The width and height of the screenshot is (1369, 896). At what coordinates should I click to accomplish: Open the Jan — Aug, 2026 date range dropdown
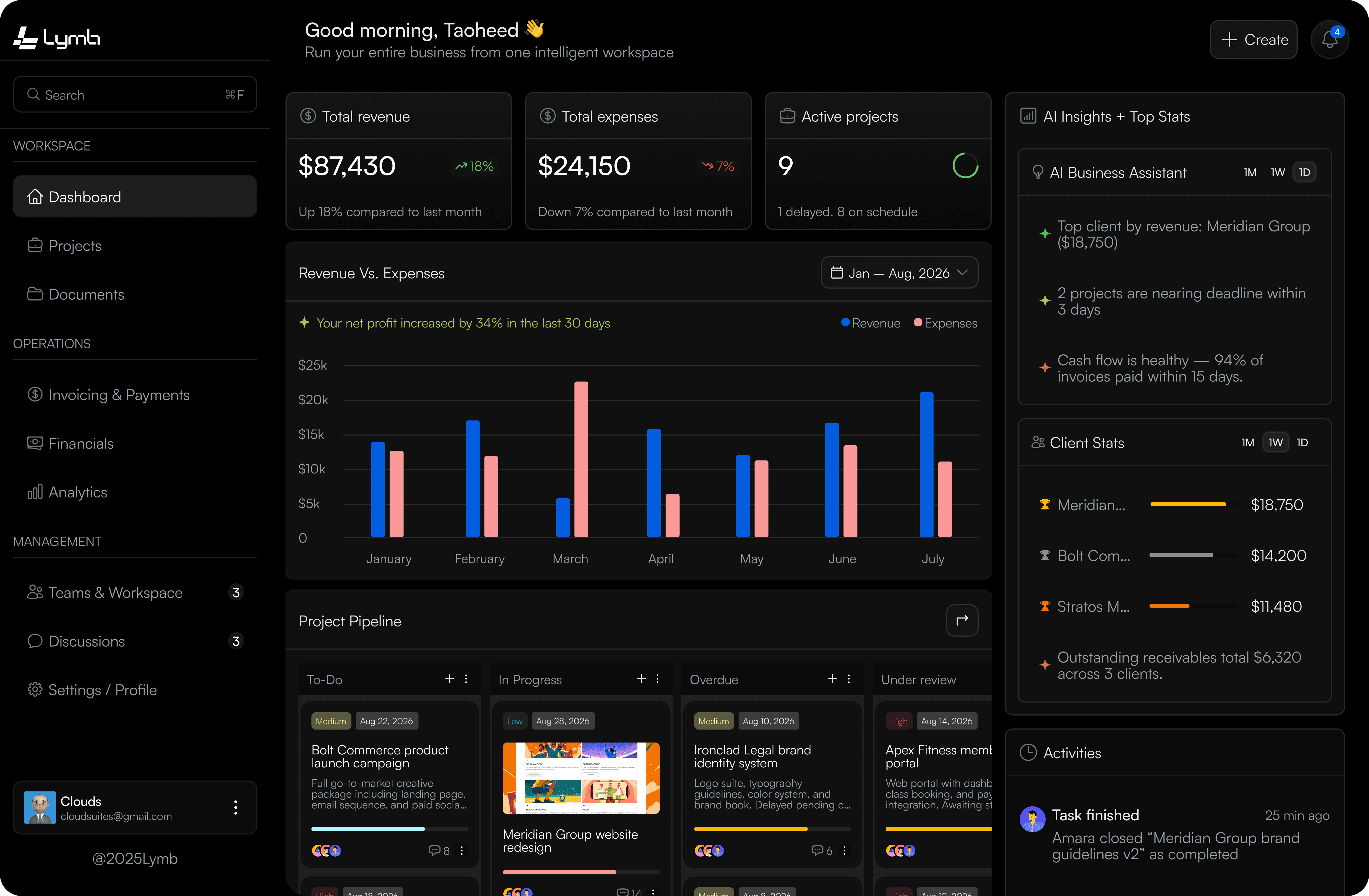899,273
